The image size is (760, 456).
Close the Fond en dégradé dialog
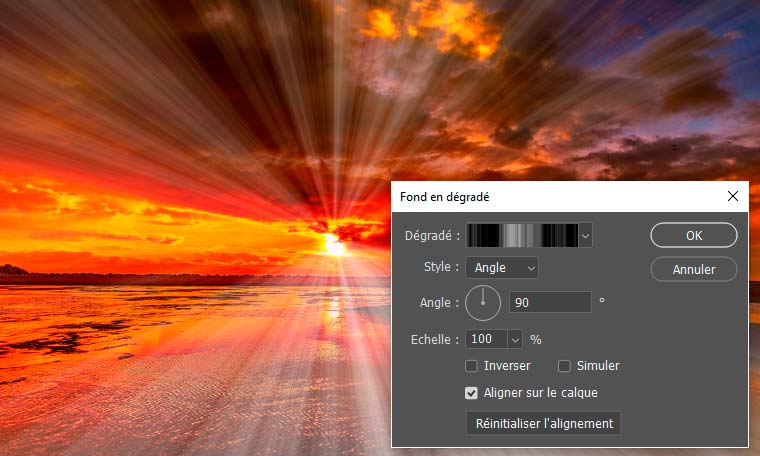[x=733, y=196]
